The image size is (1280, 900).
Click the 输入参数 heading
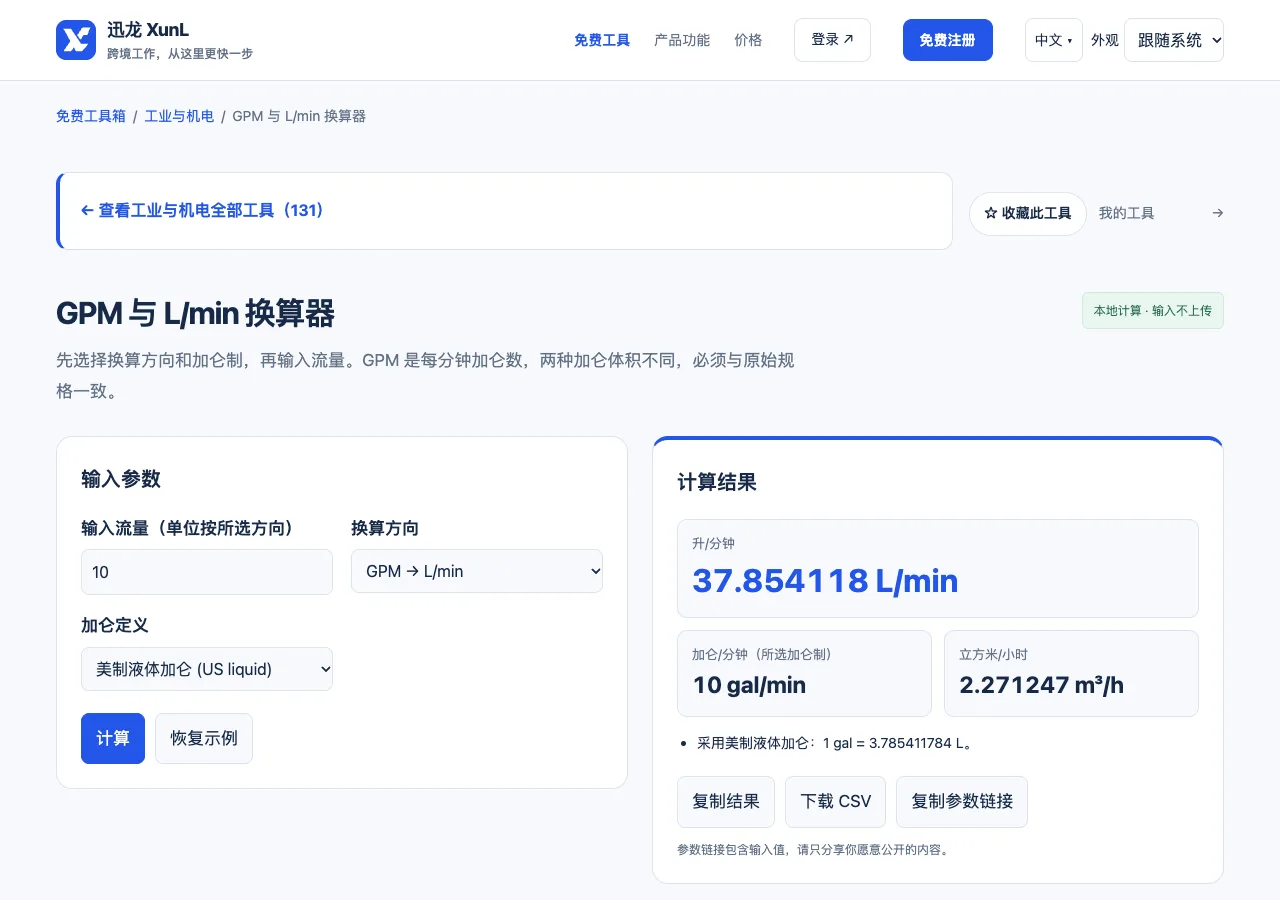click(x=121, y=478)
